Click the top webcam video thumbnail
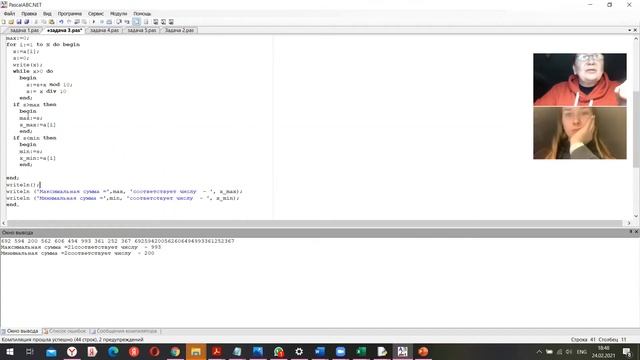This screenshot has height=360, width=640. (580, 79)
